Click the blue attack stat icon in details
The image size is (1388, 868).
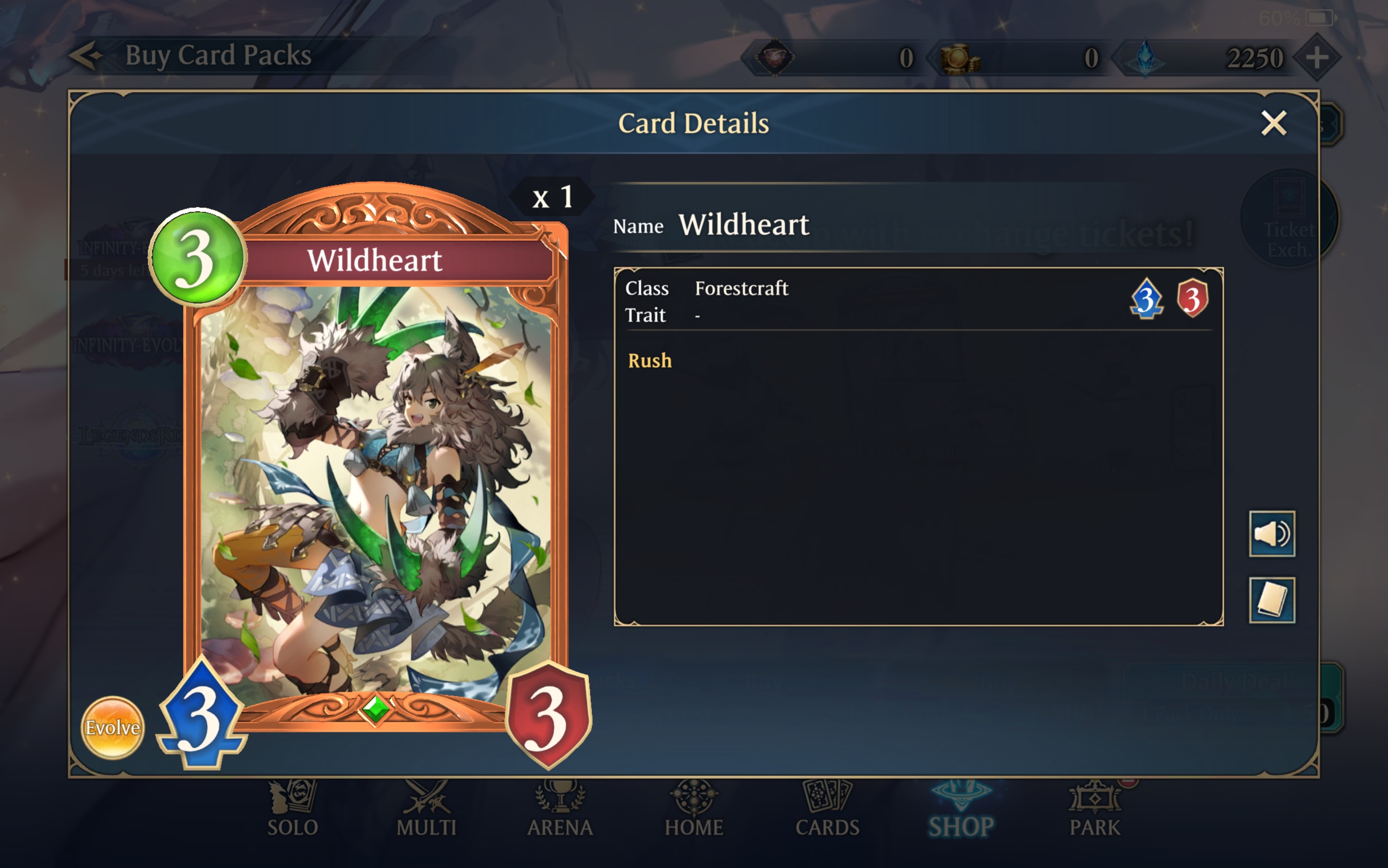1146,299
